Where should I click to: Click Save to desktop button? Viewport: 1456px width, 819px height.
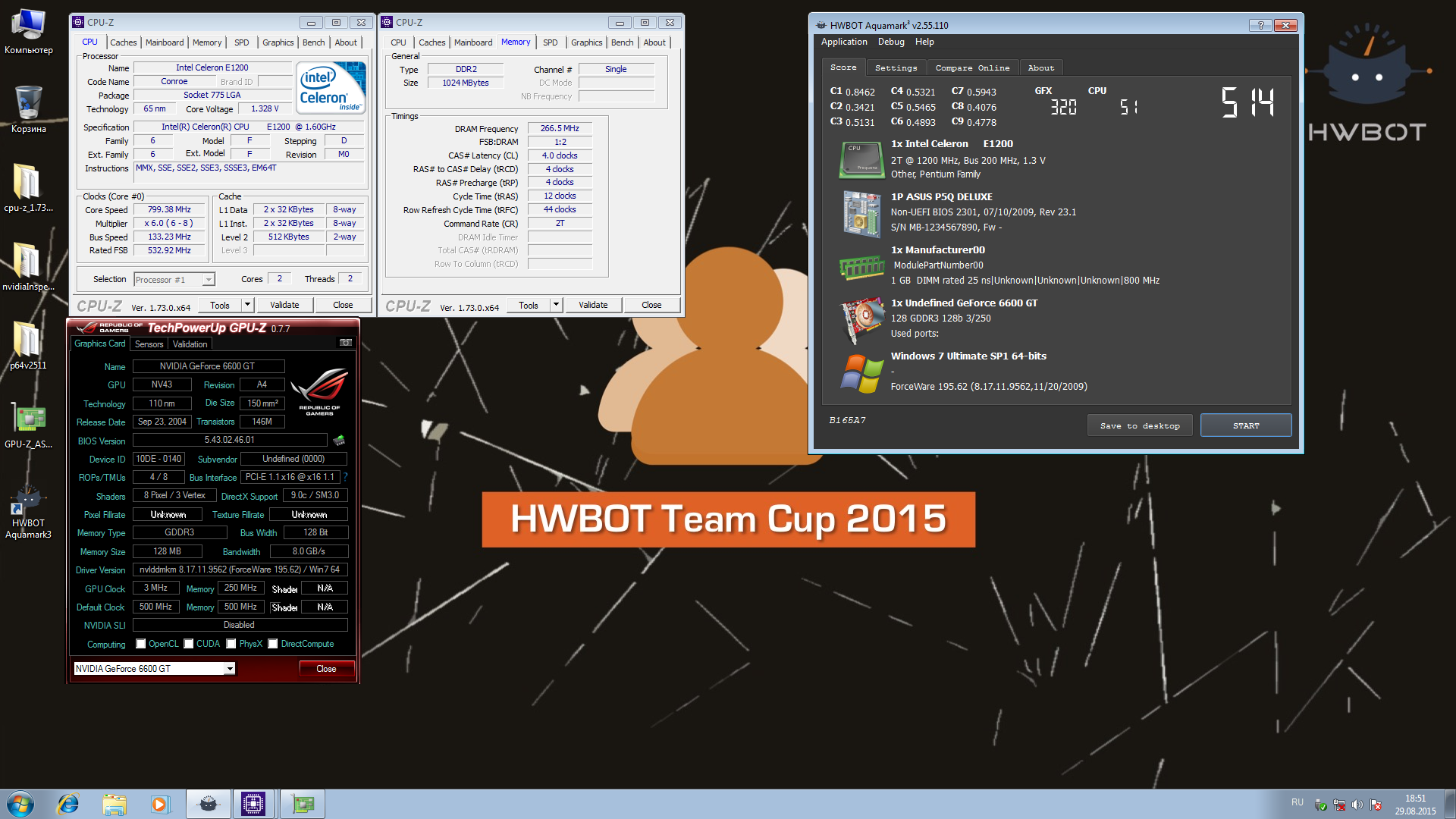click(x=1140, y=425)
